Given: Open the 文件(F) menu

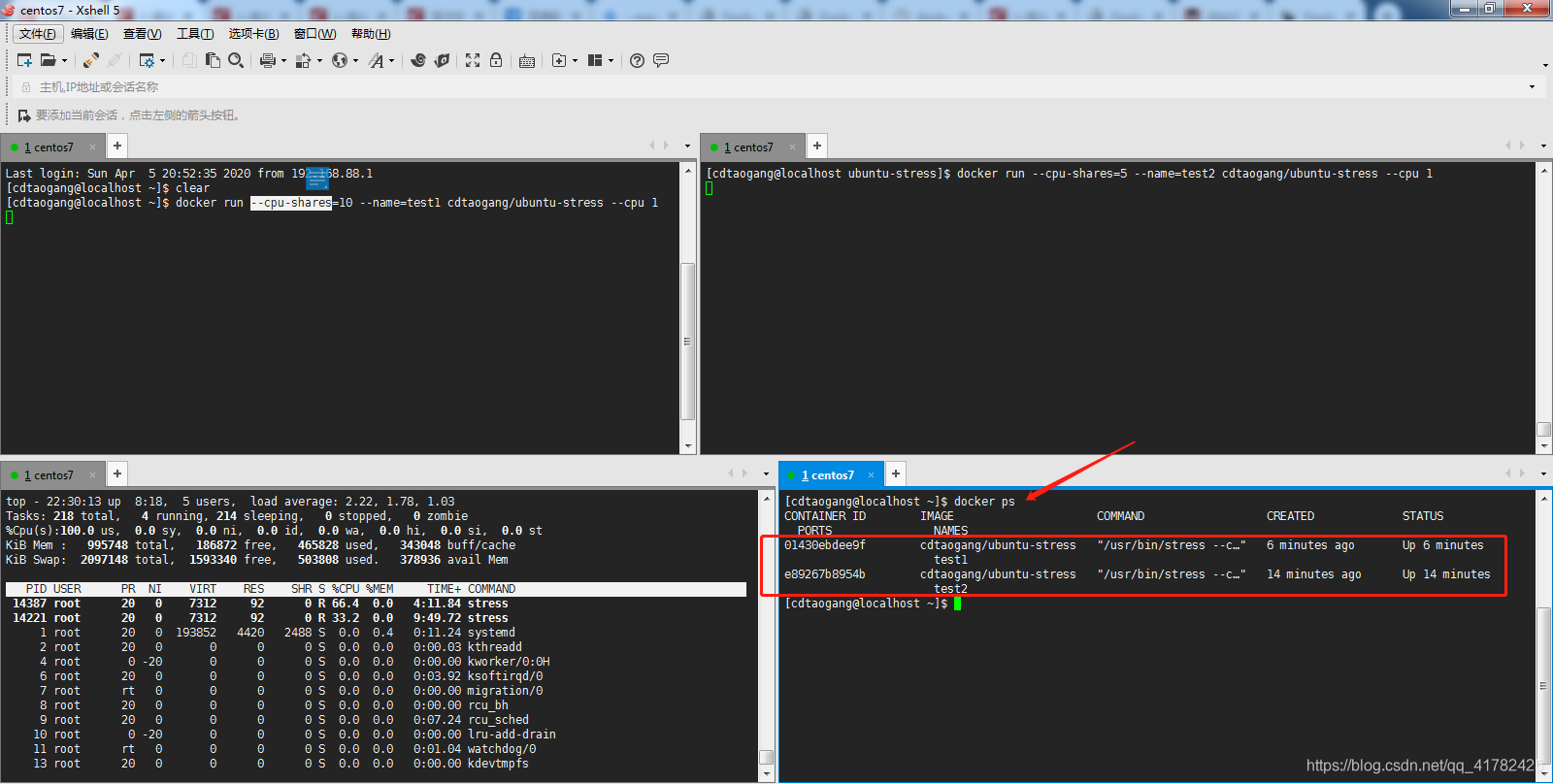Looking at the screenshot, I should 38,34.
